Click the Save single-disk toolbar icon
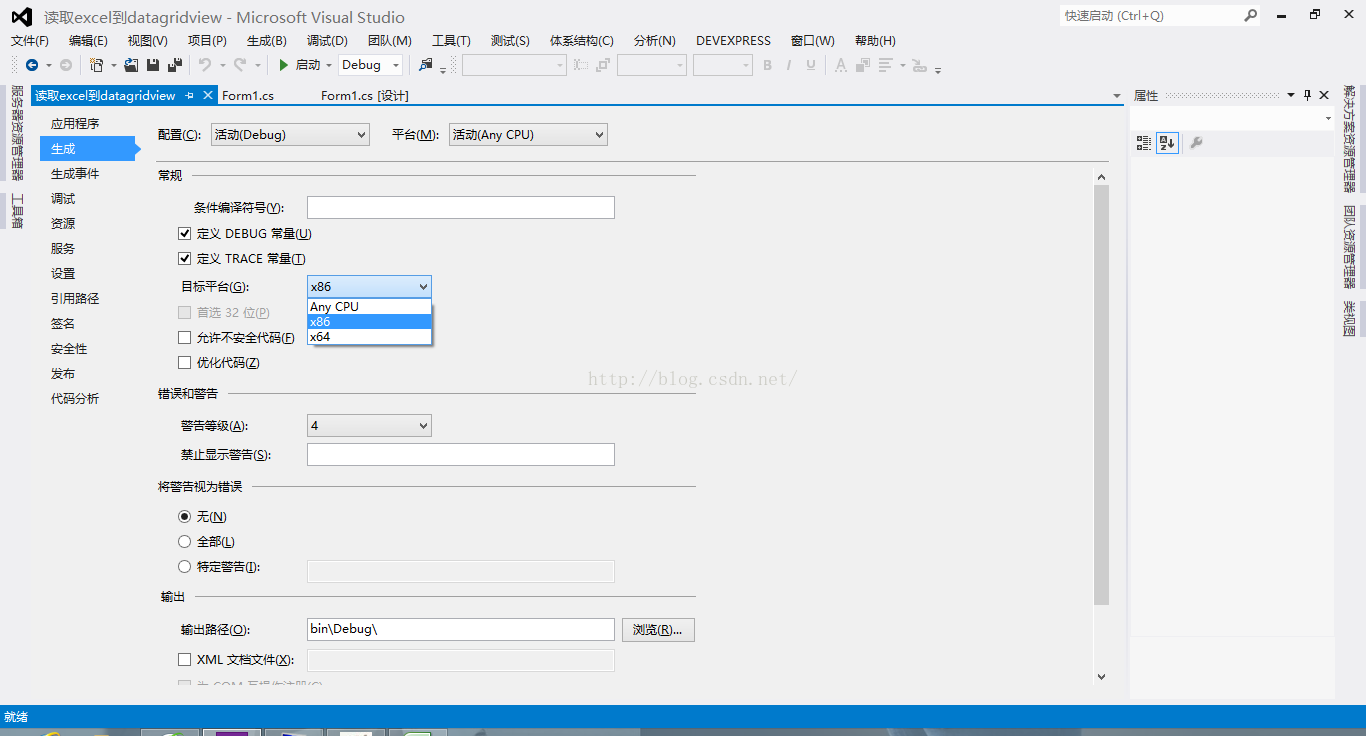The image size is (1366, 736). click(153, 65)
